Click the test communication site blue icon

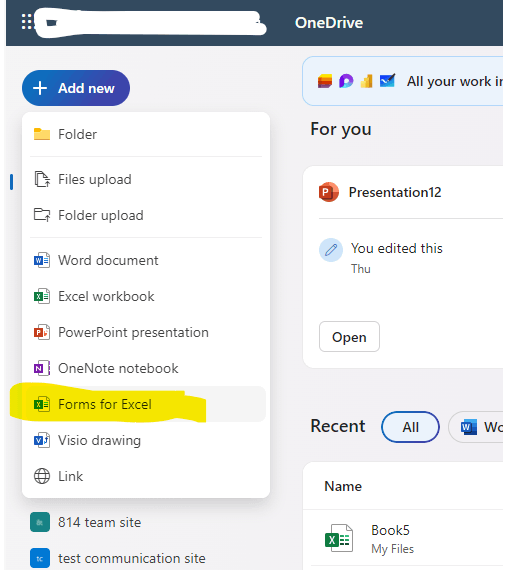pyautogui.click(x=40, y=558)
